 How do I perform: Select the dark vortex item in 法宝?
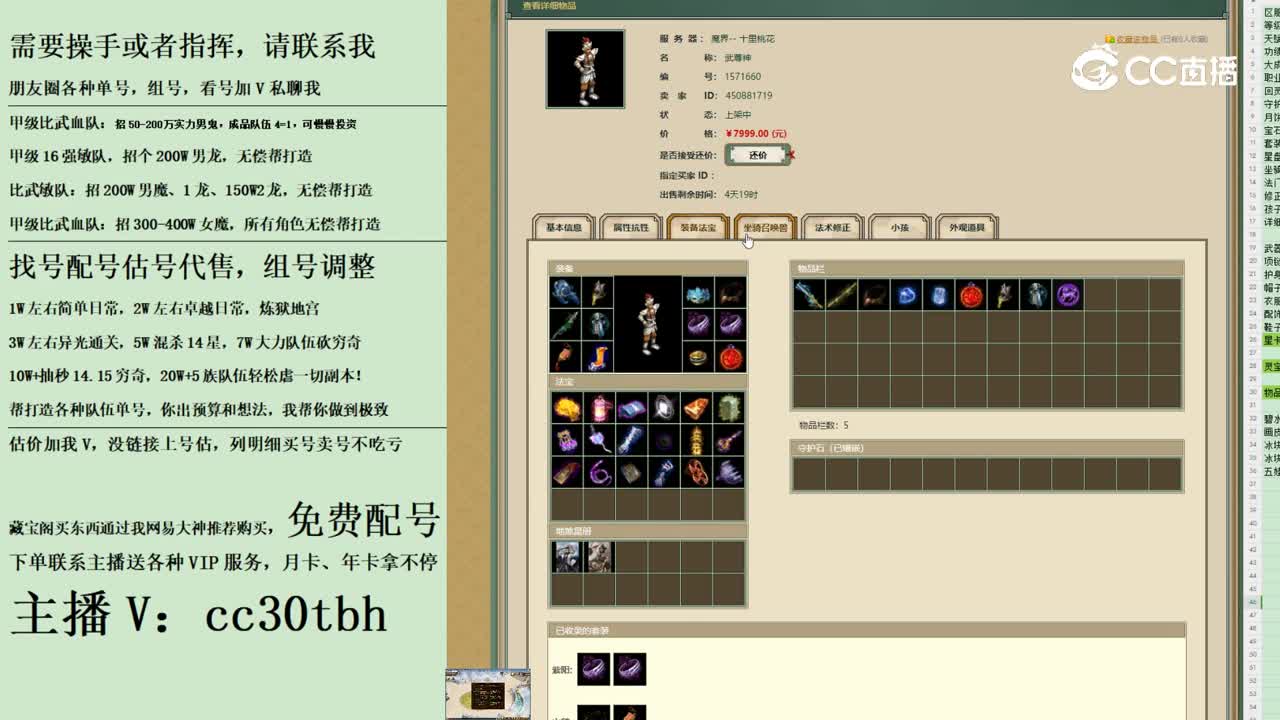[663, 439]
